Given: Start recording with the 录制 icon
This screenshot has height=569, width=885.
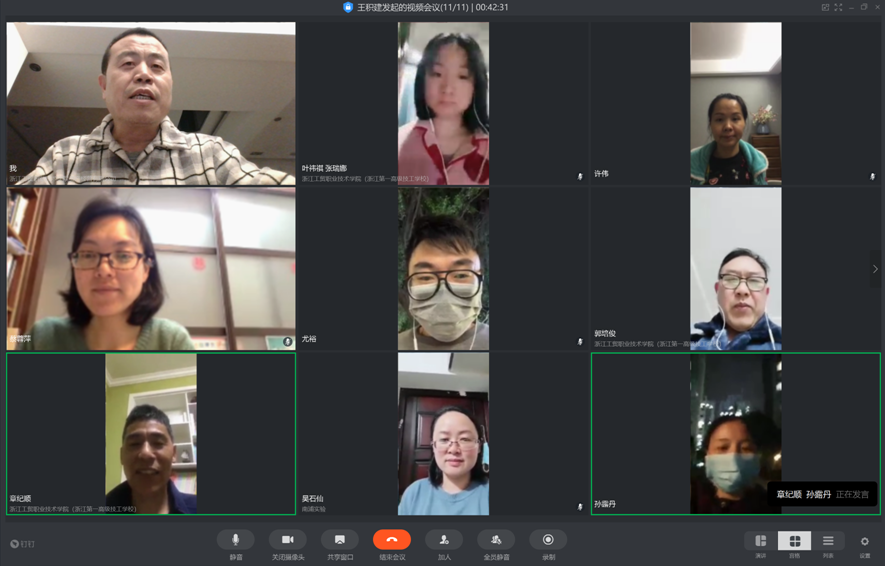Looking at the screenshot, I should 548,540.
